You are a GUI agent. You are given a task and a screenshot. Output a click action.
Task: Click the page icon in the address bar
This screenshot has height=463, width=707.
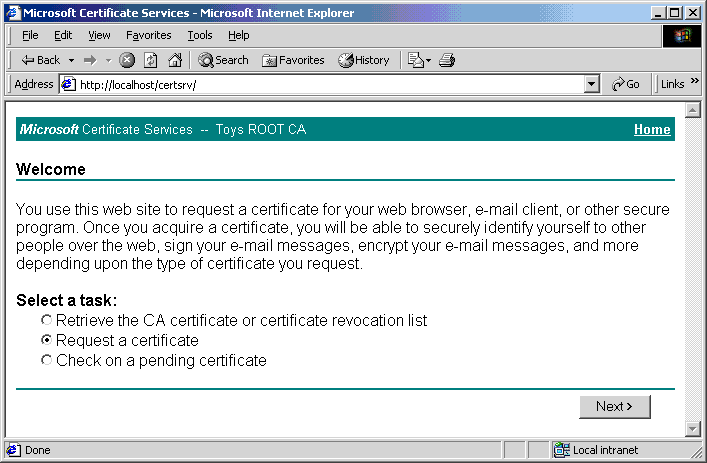click(68, 84)
